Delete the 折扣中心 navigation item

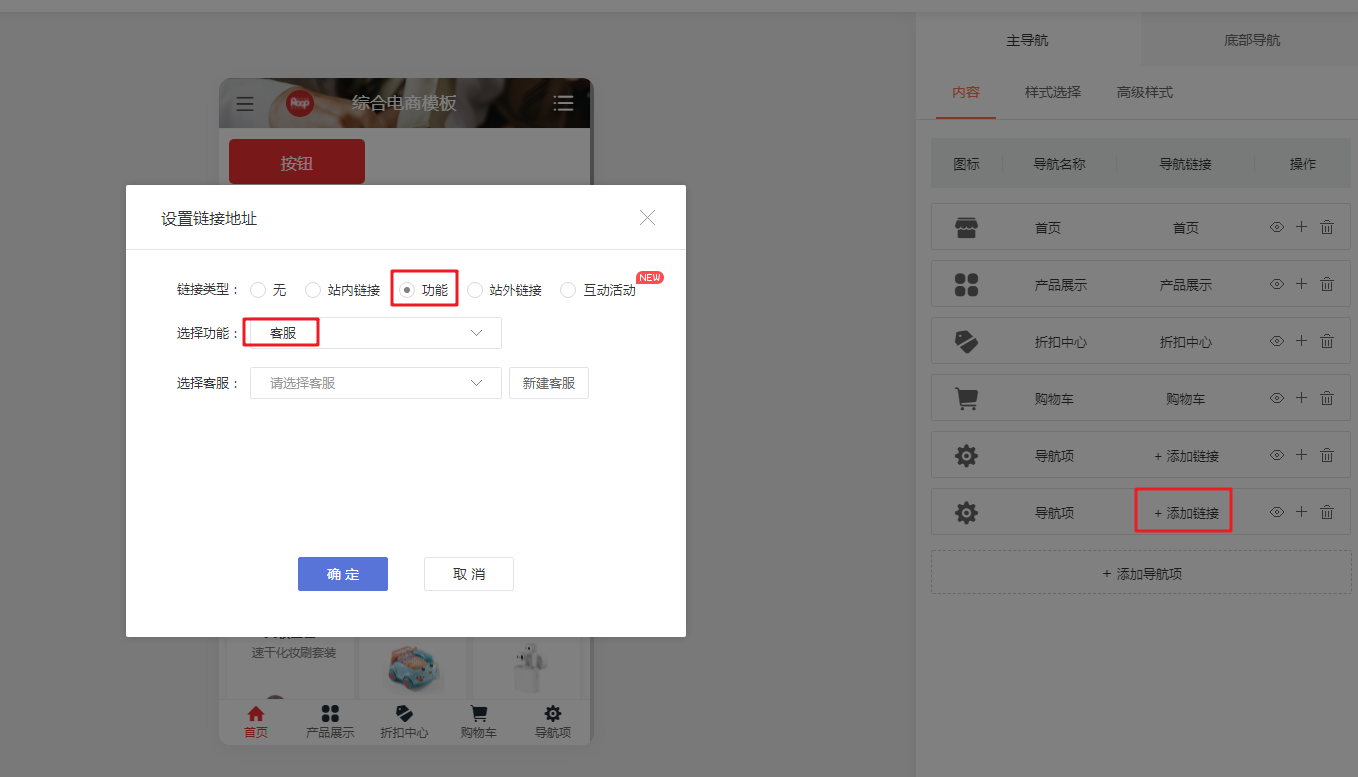pos(1327,341)
